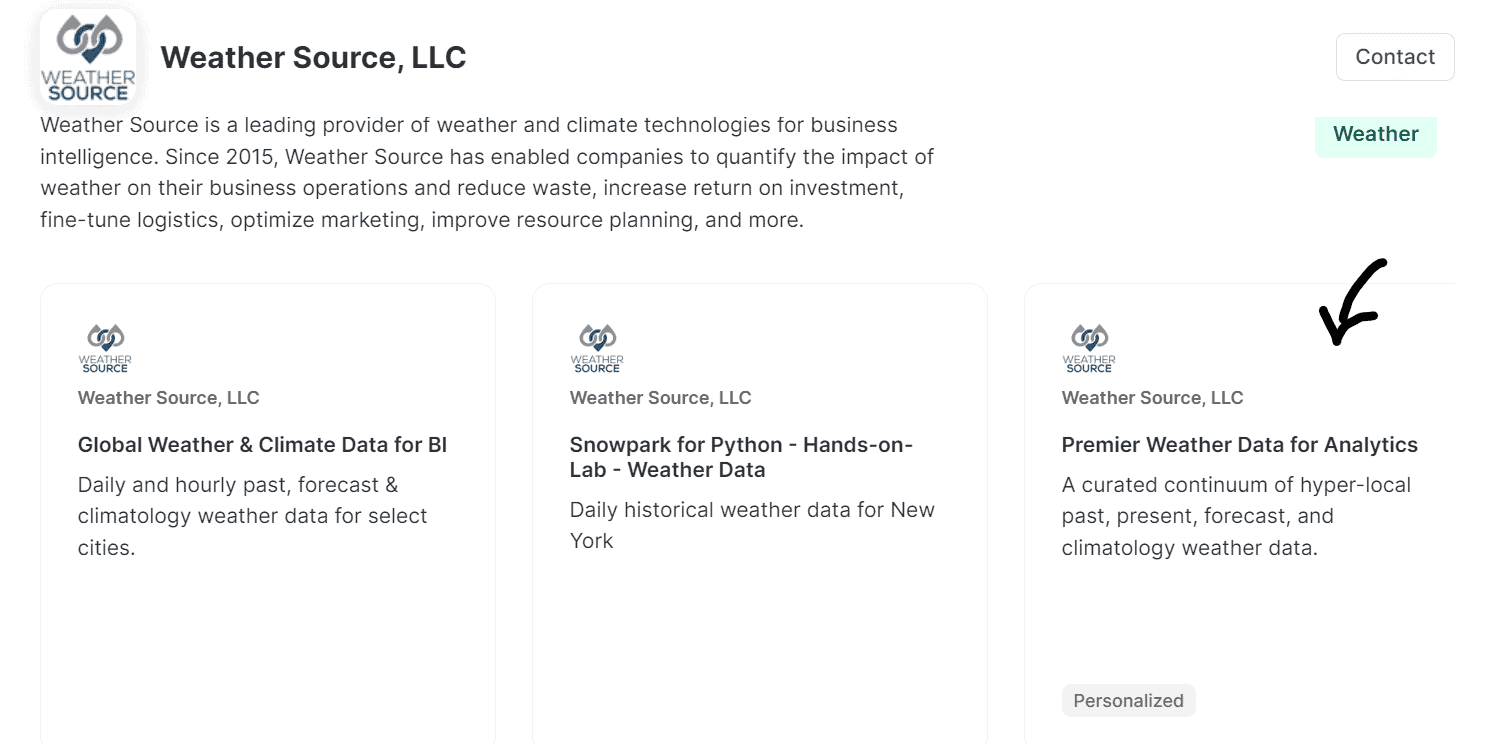Click the Personalized badge on the Premier card

[1128, 700]
